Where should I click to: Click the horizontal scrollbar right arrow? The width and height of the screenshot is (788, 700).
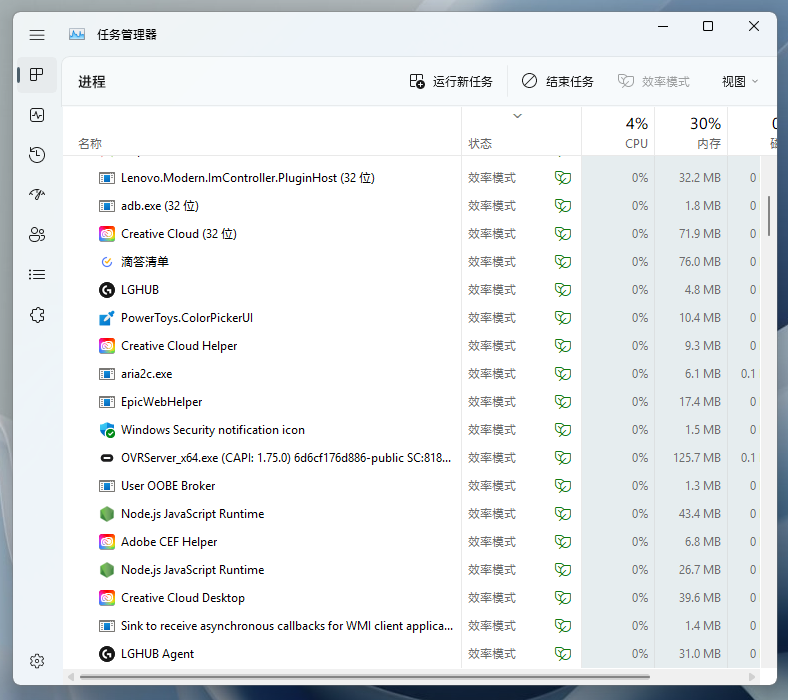click(752, 677)
